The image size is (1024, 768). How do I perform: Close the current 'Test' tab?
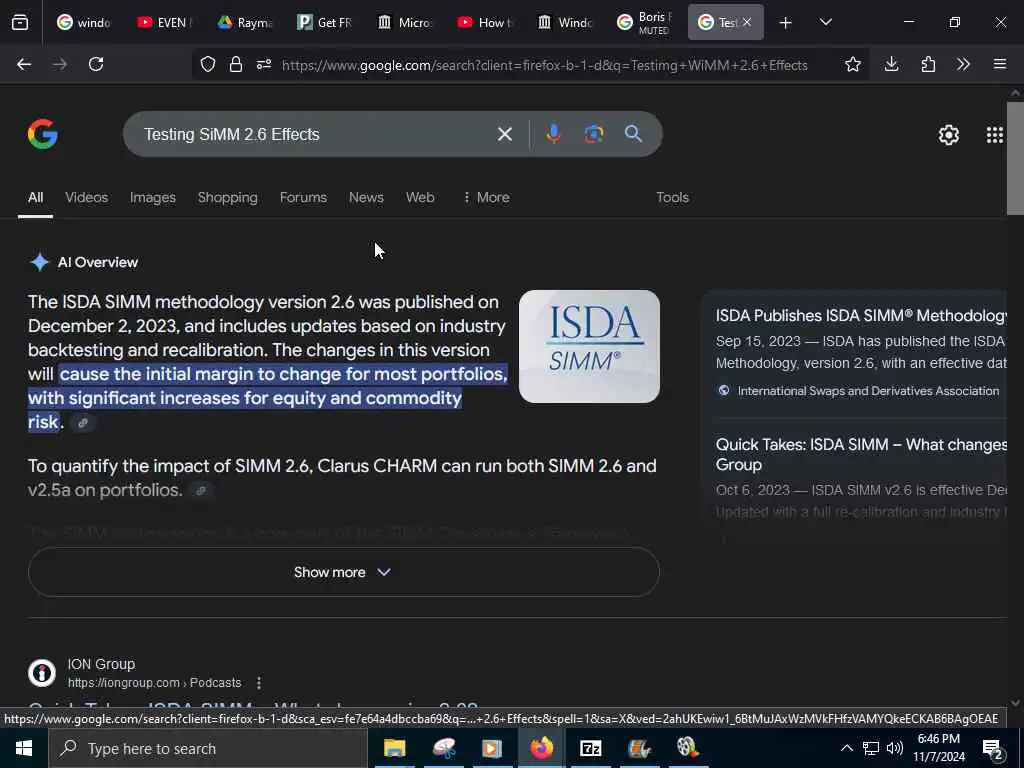(747, 22)
